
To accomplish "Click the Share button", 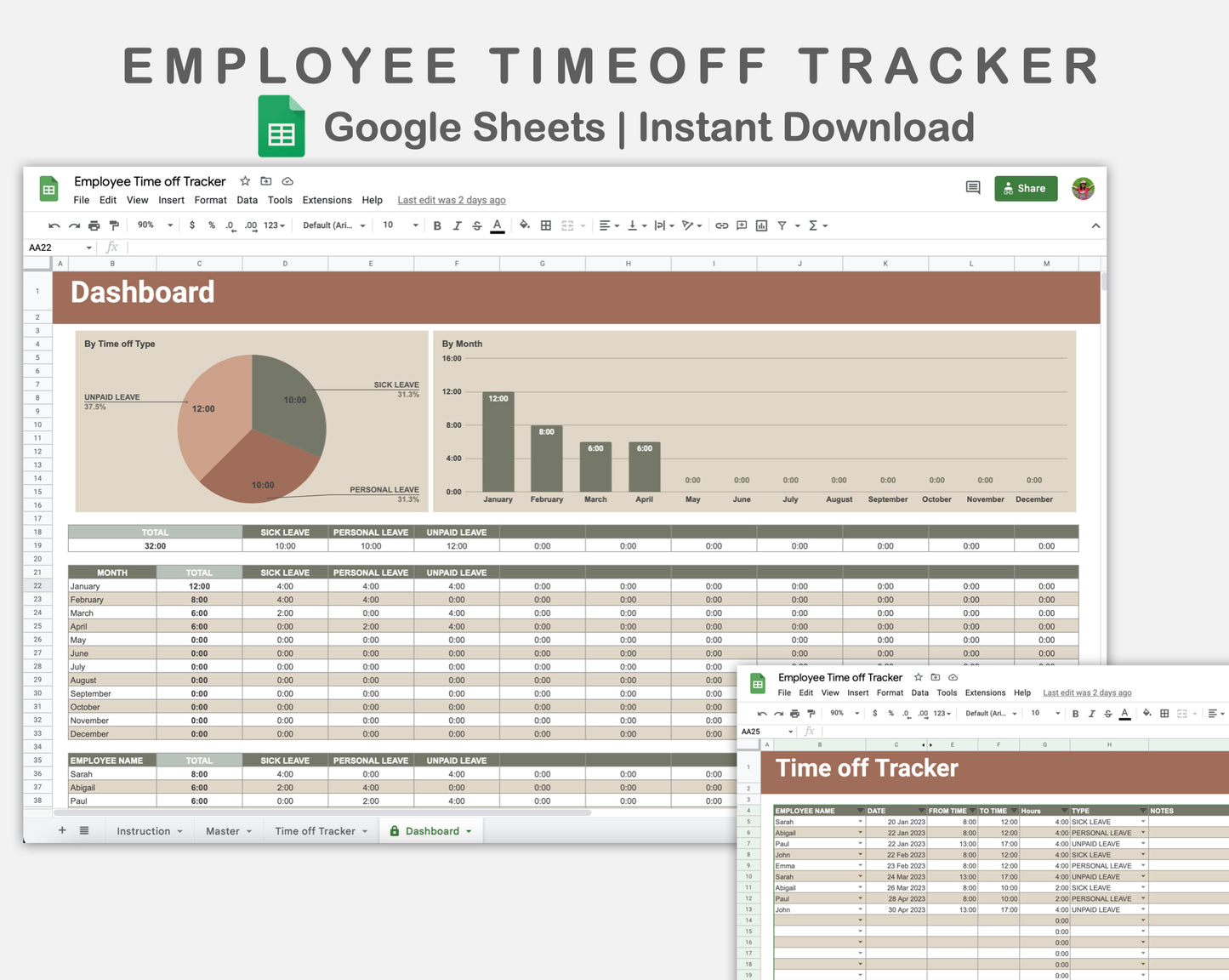I will point(1025,188).
